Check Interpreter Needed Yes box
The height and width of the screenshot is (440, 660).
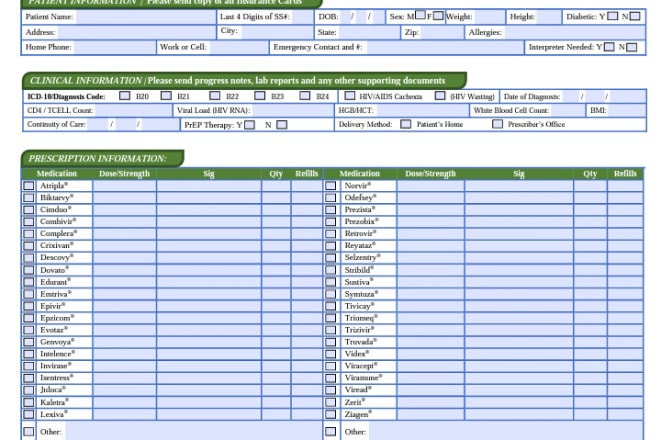coord(609,47)
